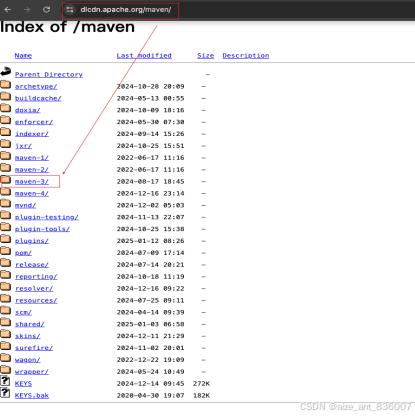
Task: Click folder icon beside archetype/
Action: pos(6,84)
